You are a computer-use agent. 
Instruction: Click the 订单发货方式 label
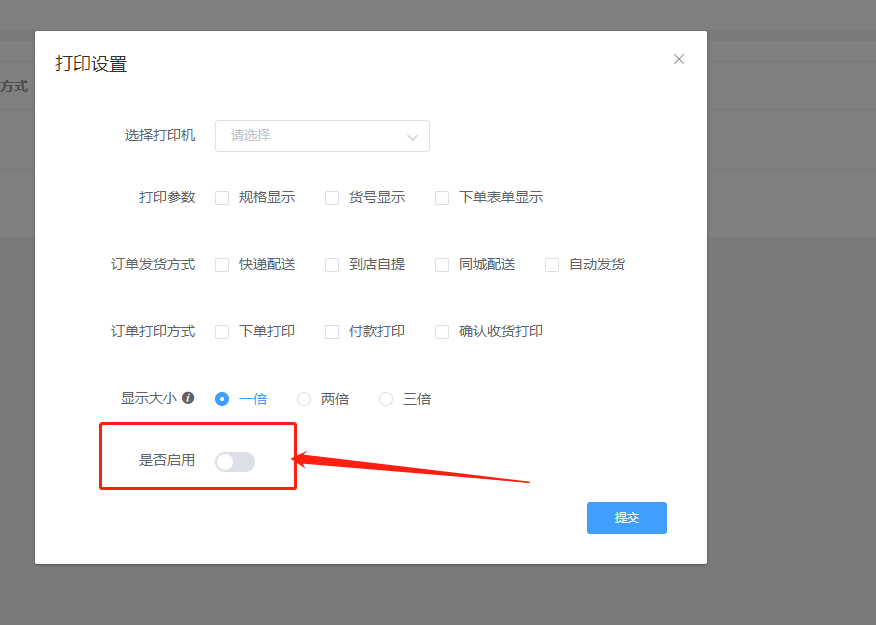coord(153,264)
